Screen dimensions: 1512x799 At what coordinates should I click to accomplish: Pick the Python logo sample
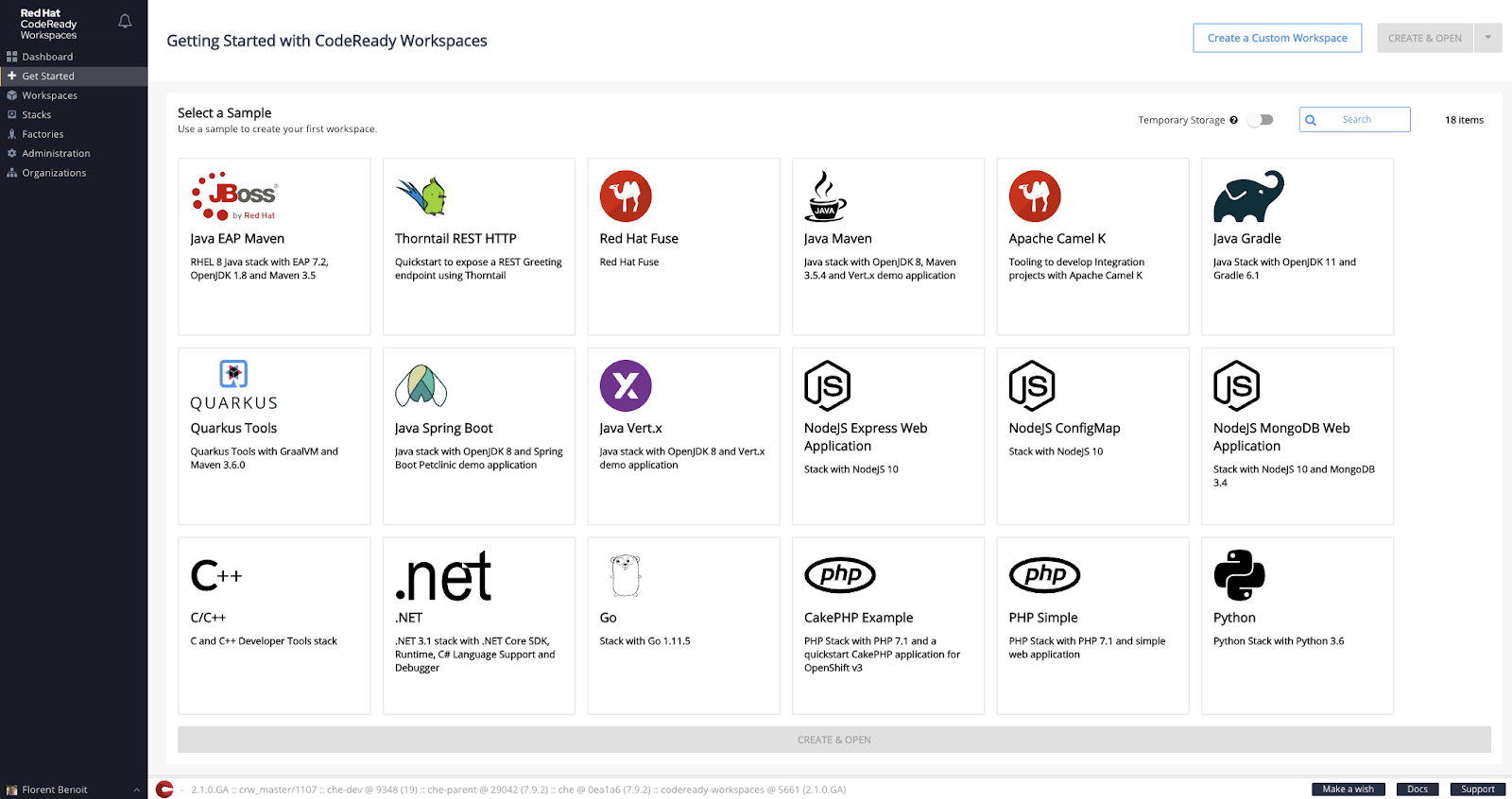pyautogui.click(x=1239, y=575)
